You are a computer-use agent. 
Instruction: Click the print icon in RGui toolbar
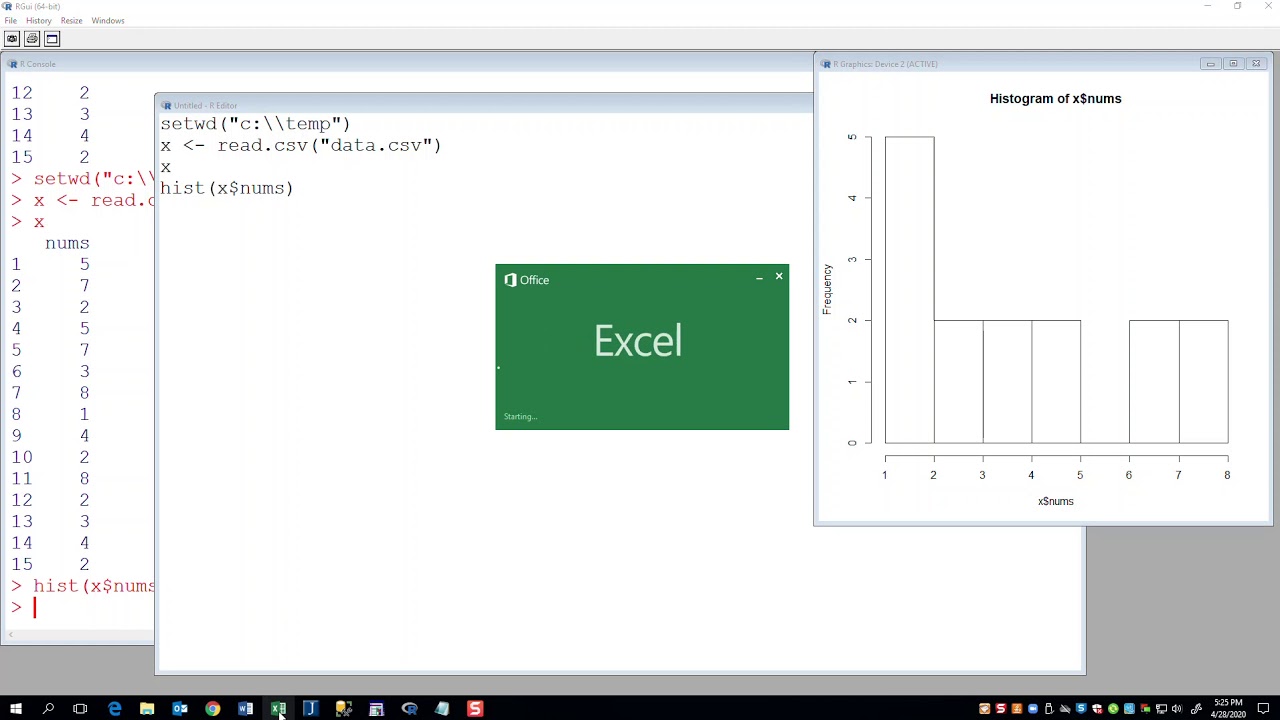[x=32, y=39]
